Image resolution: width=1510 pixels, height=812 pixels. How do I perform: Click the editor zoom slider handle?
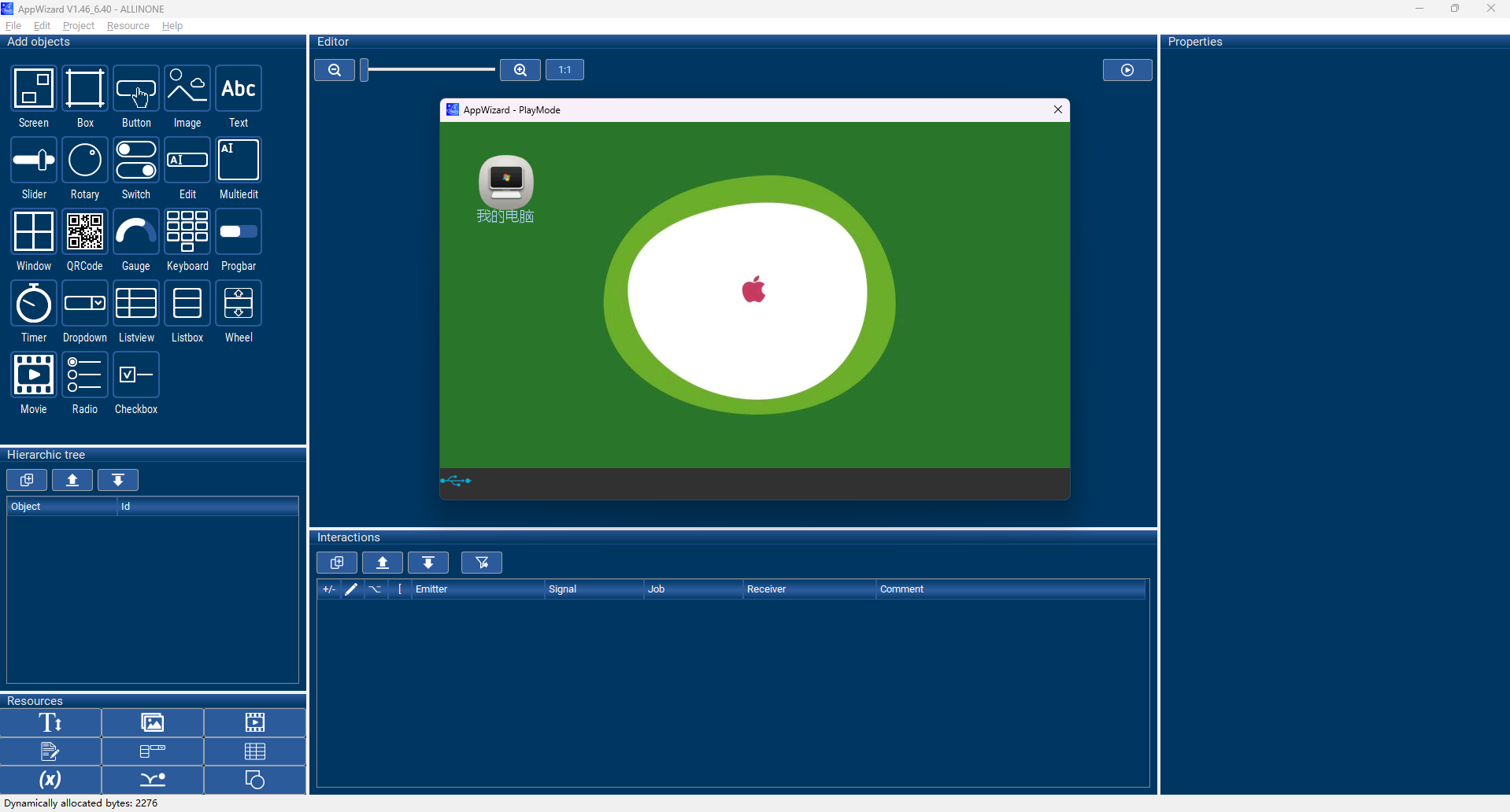click(365, 70)
